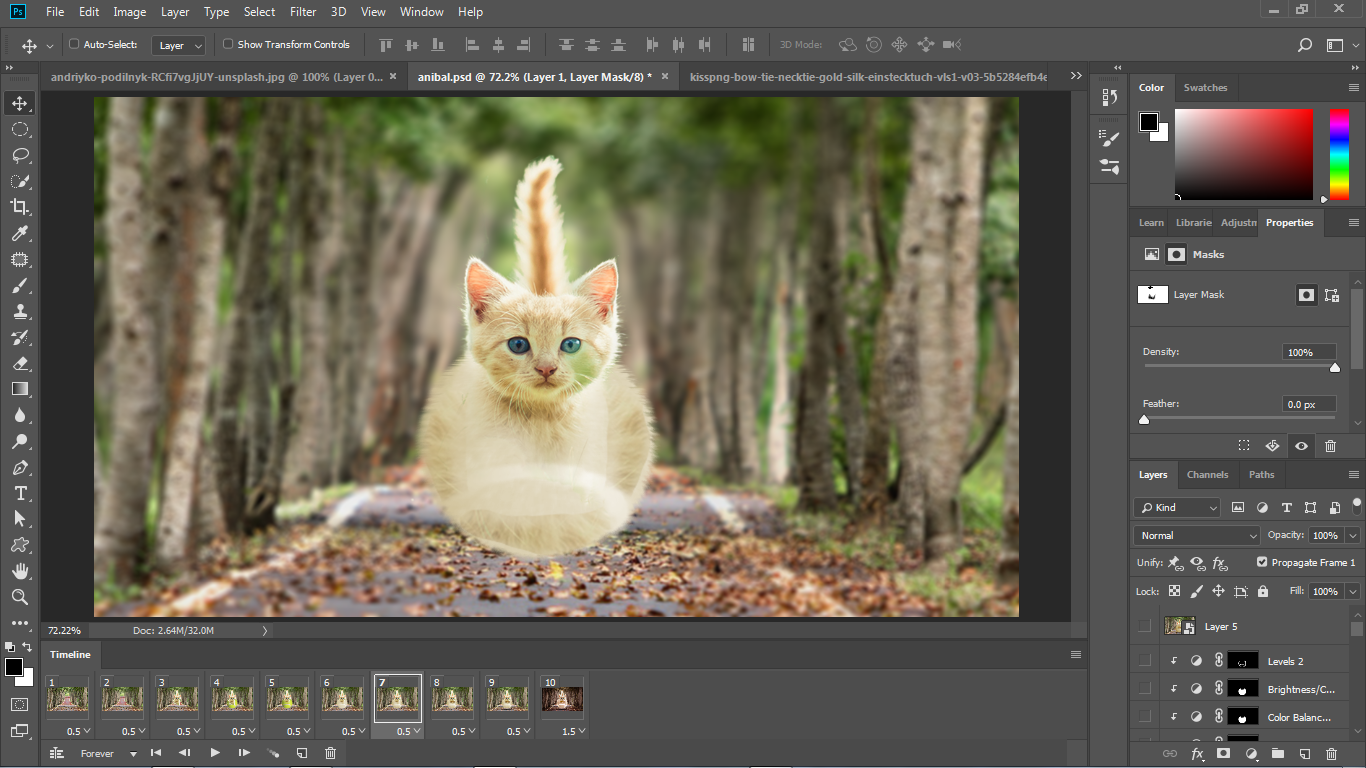Switch to the Channels tab

(1207, 475)
